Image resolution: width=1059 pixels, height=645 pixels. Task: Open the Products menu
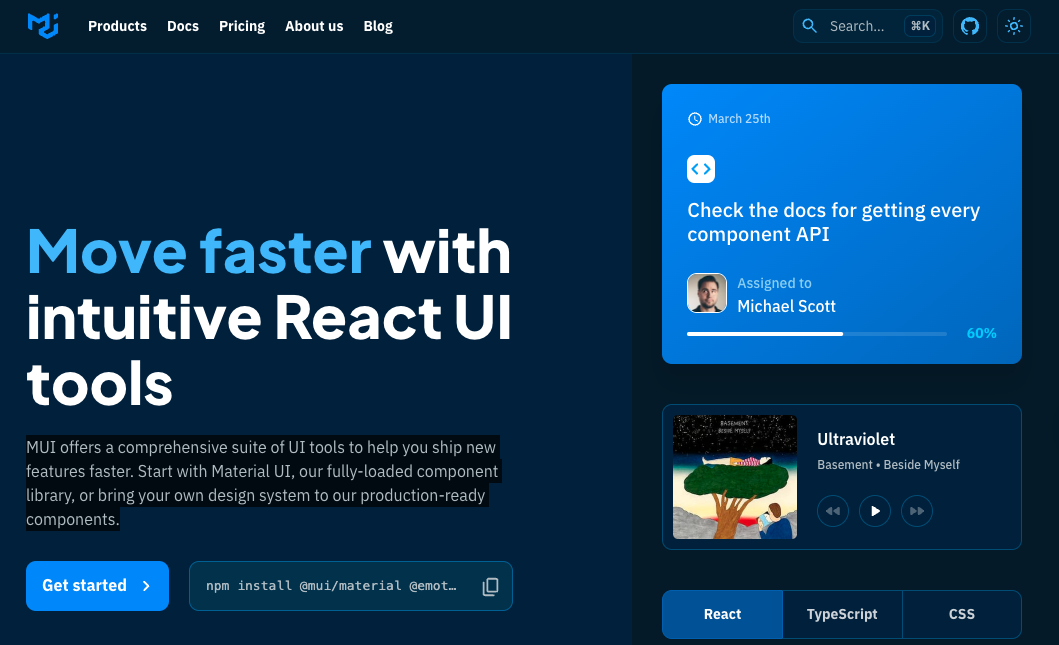(x=118, y=26)
